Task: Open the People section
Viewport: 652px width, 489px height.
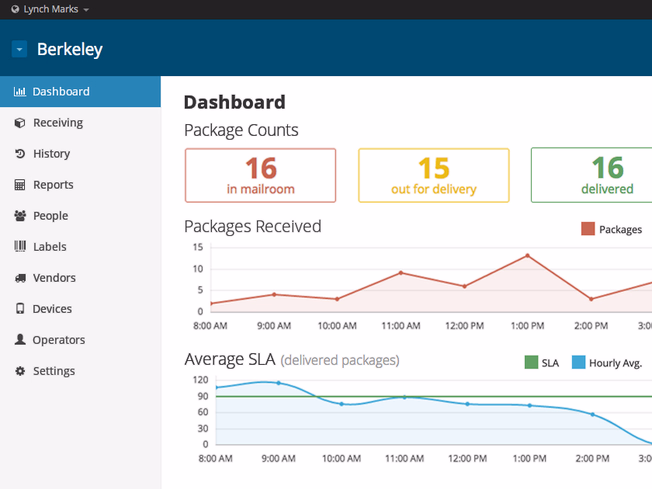Action: tap(51, 216)
